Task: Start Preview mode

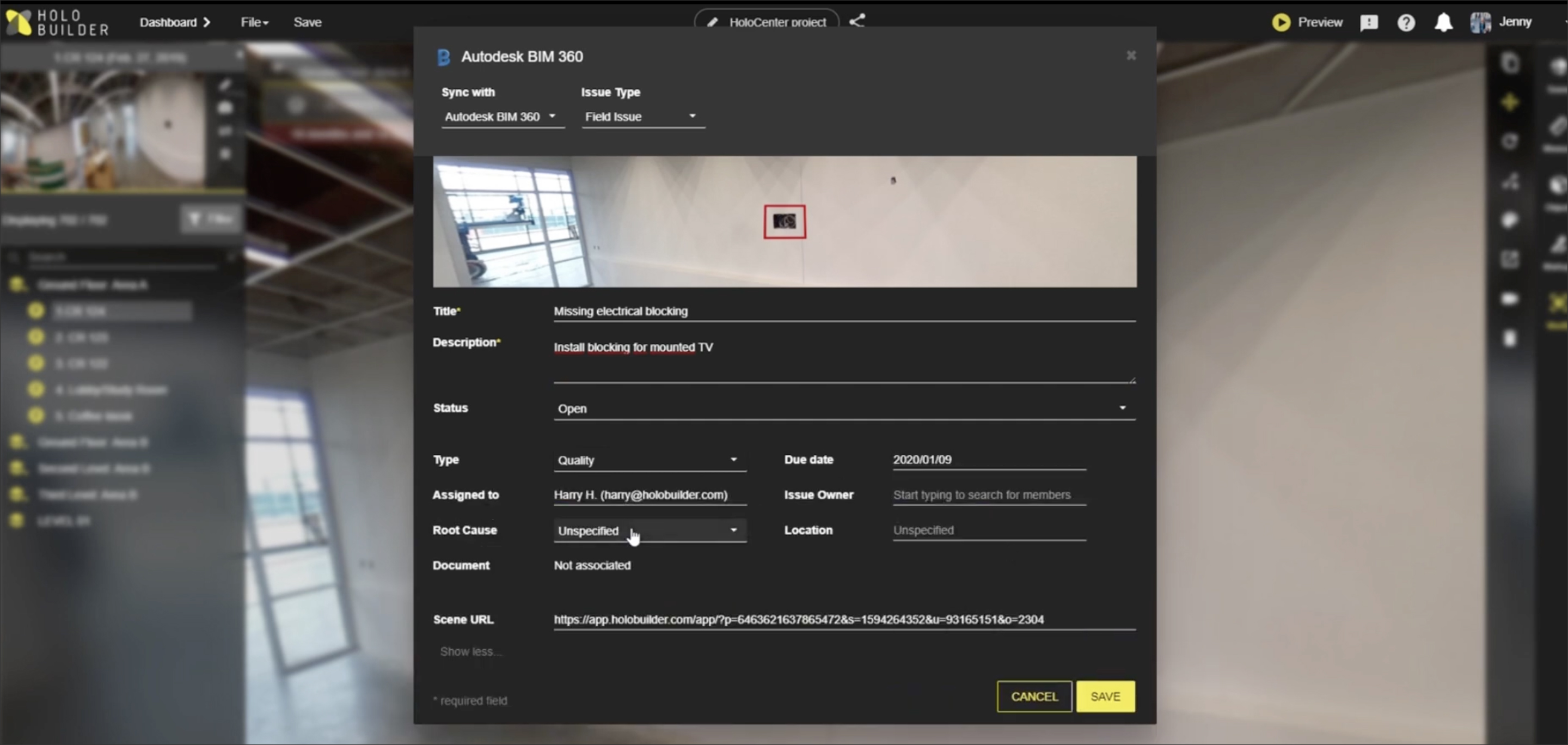Action: click(1307, 22)
